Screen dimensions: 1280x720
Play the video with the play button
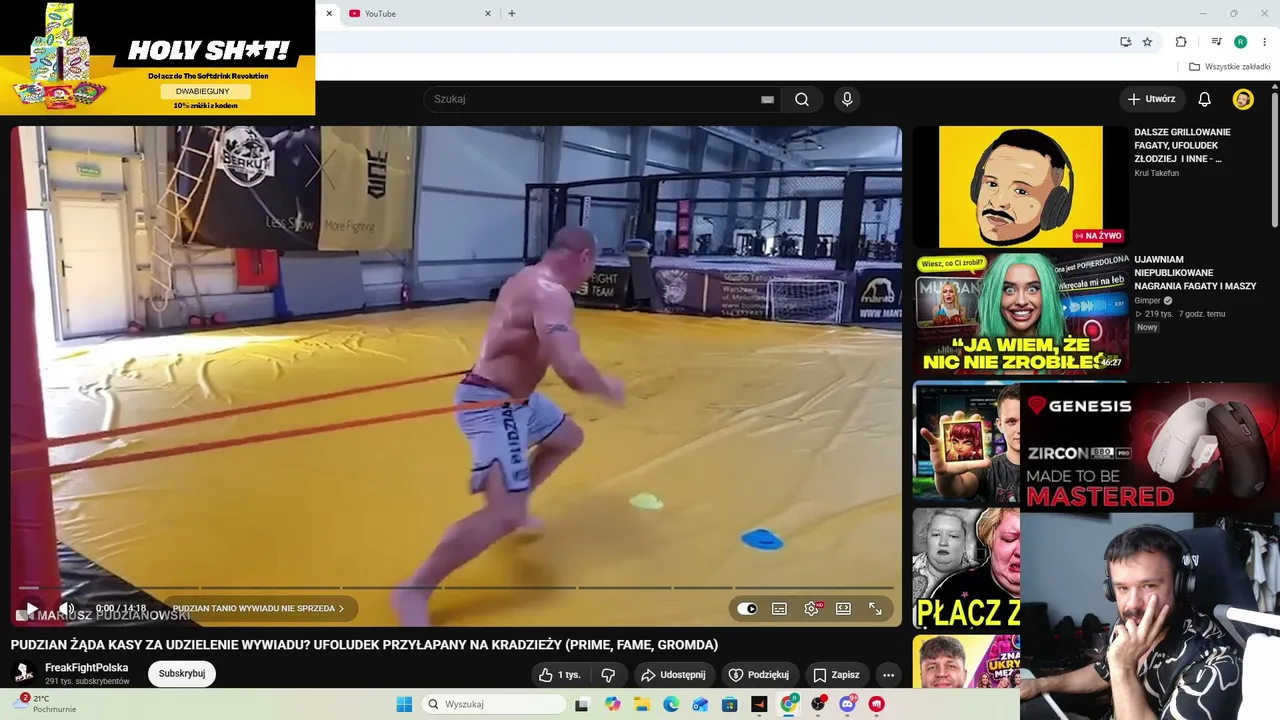32,608
